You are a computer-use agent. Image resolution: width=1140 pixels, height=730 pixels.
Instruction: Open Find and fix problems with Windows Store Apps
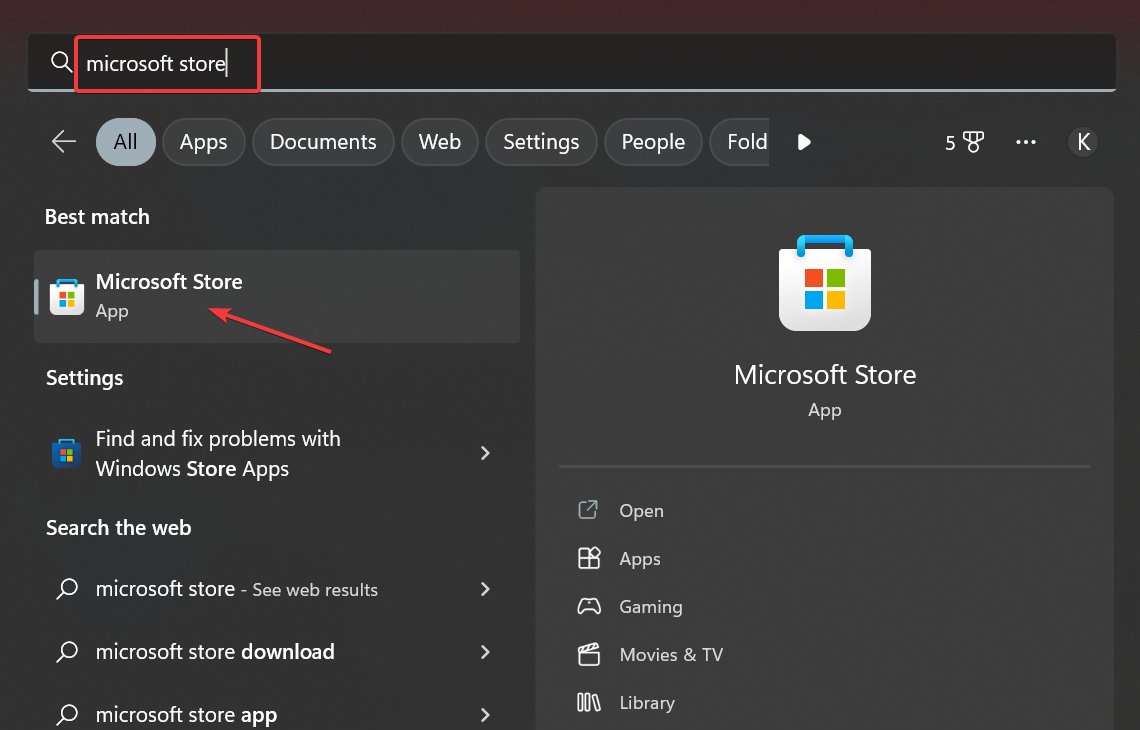pyautogui.click(x=277, y=454)
